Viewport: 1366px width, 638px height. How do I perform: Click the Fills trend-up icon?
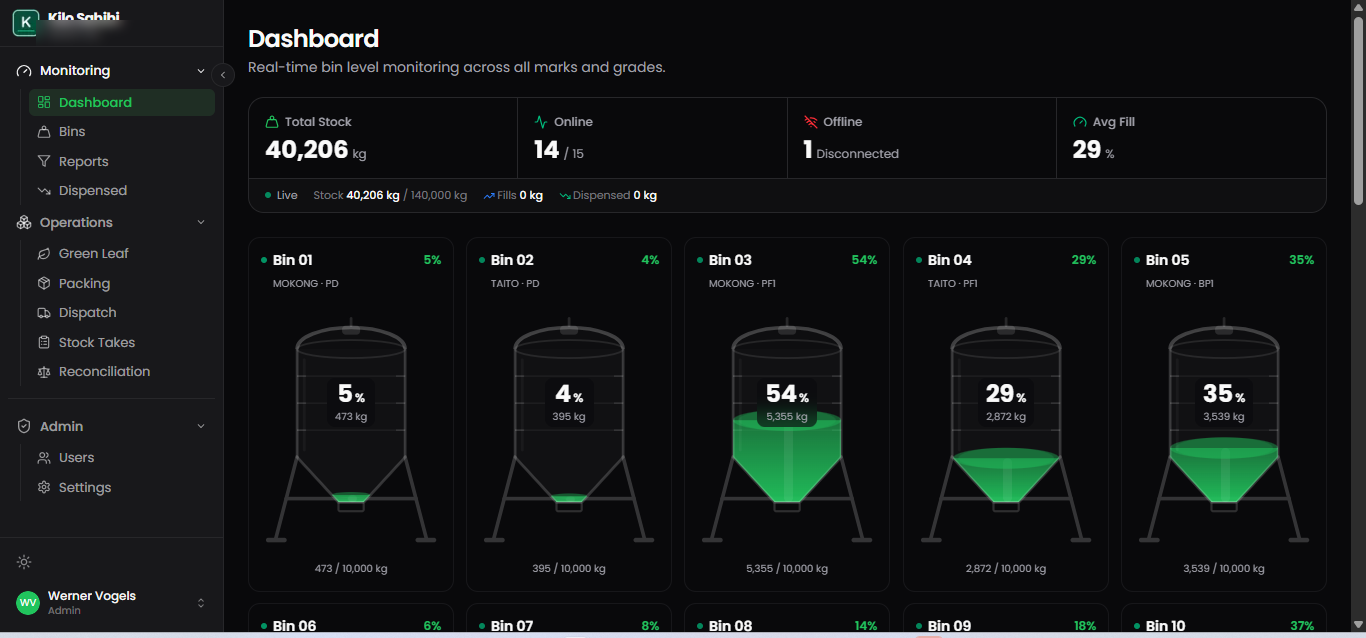(x=489, y=196)
